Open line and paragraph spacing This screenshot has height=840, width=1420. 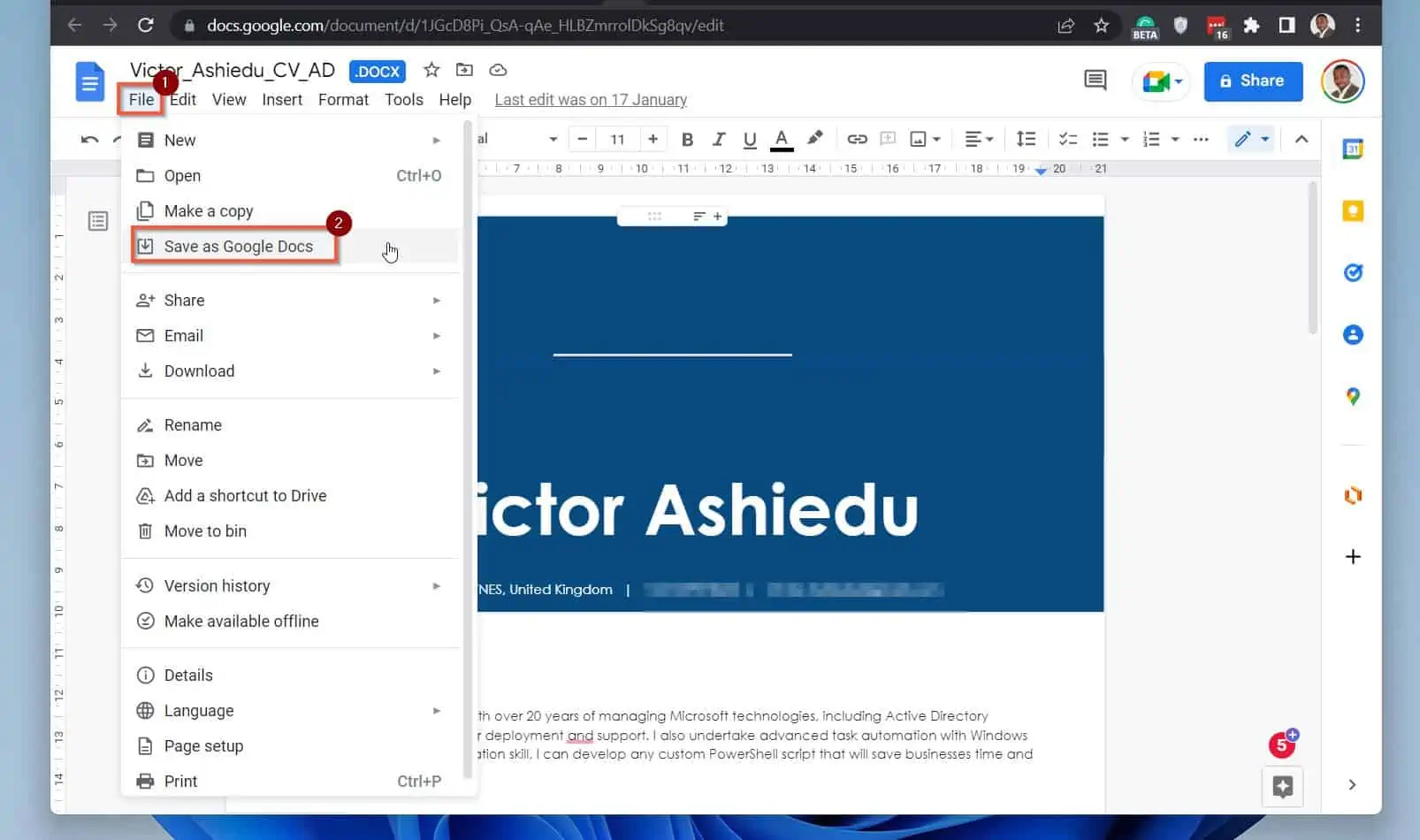pos(1026,139)
